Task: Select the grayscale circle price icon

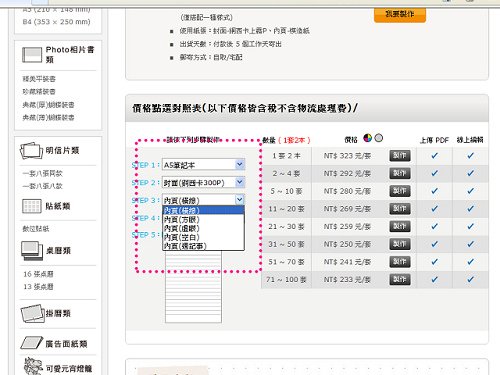Action: [x=379, y=138]
